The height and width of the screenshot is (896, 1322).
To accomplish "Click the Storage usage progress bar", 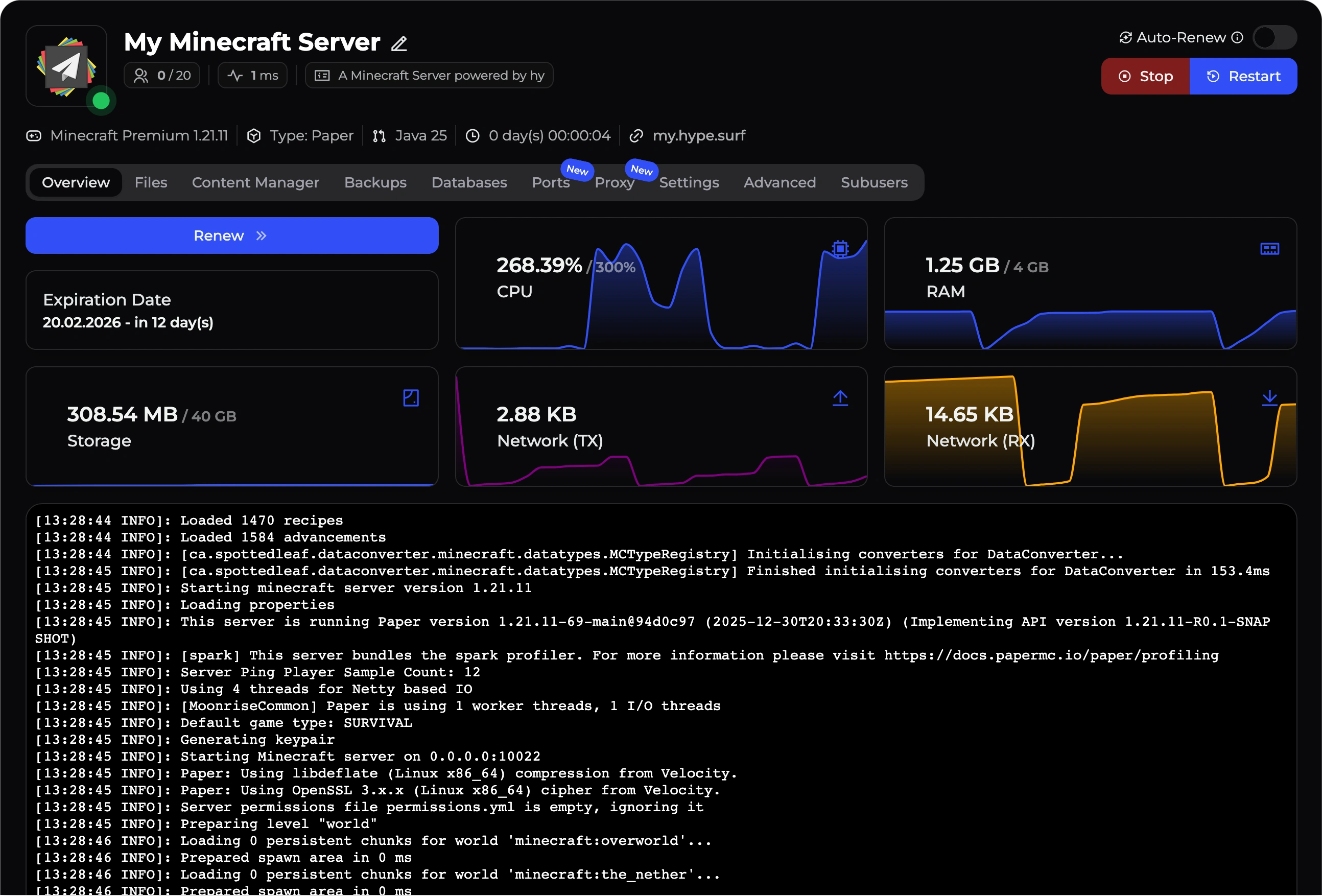I will coord(231,485).
